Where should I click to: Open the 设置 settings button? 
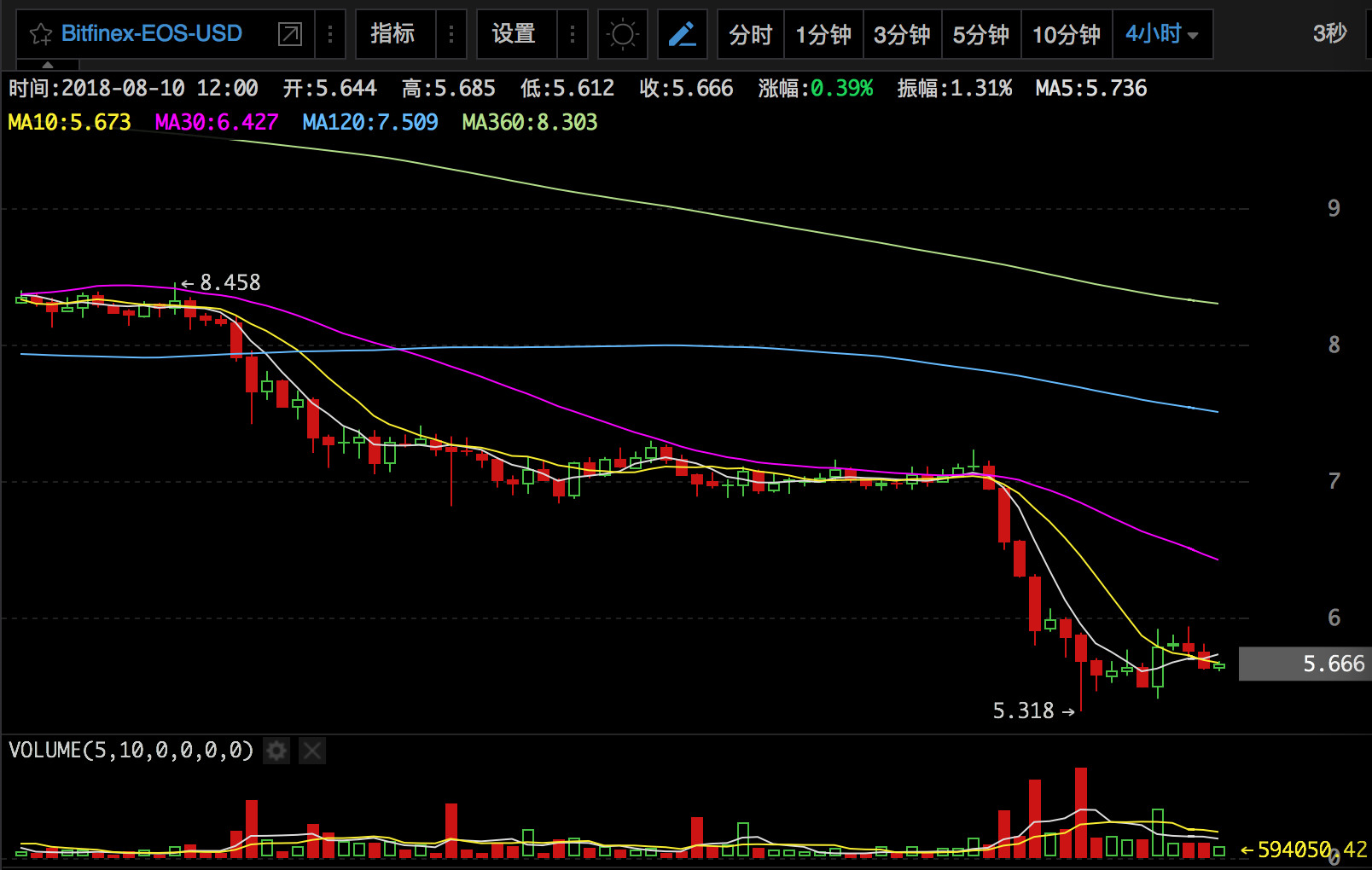514,34
